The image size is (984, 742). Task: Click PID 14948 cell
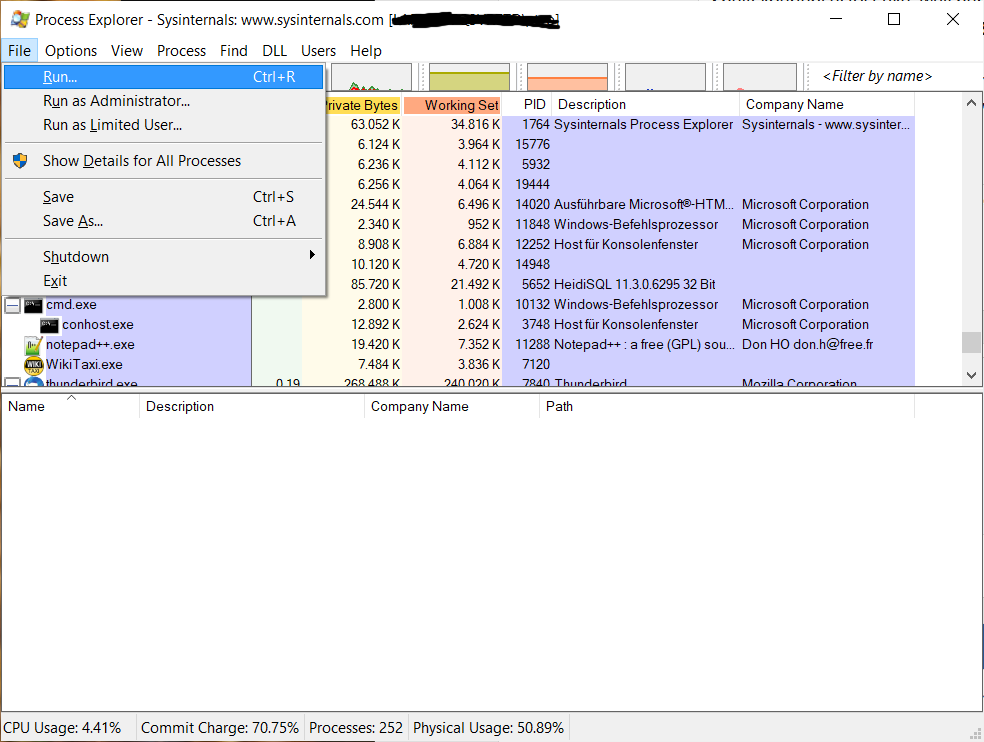coord(532,264)
